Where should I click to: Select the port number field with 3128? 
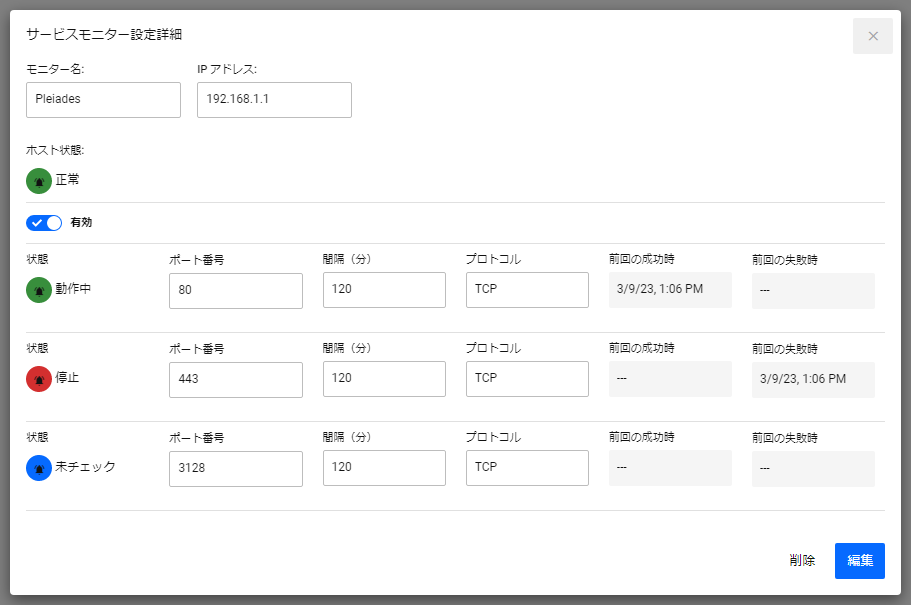[x=236, y=468]
